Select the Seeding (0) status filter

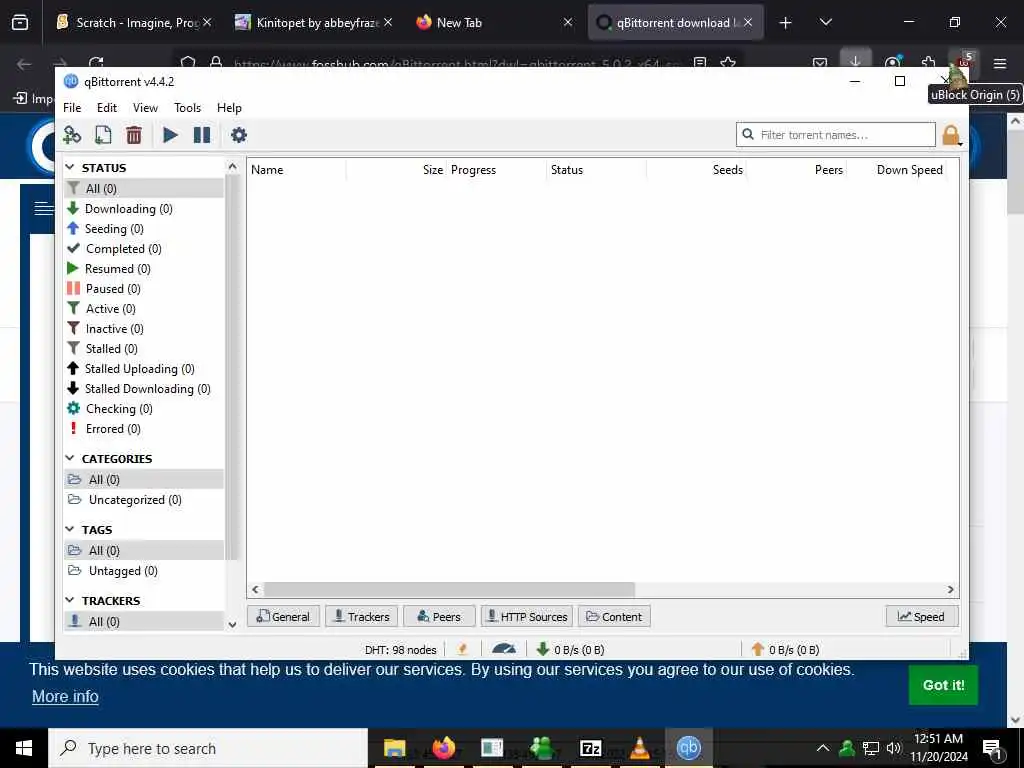click(144, 229)
